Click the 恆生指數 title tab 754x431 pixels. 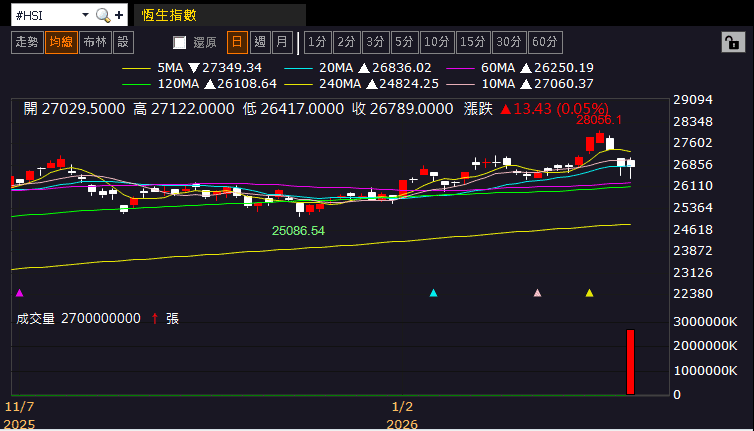220,15
